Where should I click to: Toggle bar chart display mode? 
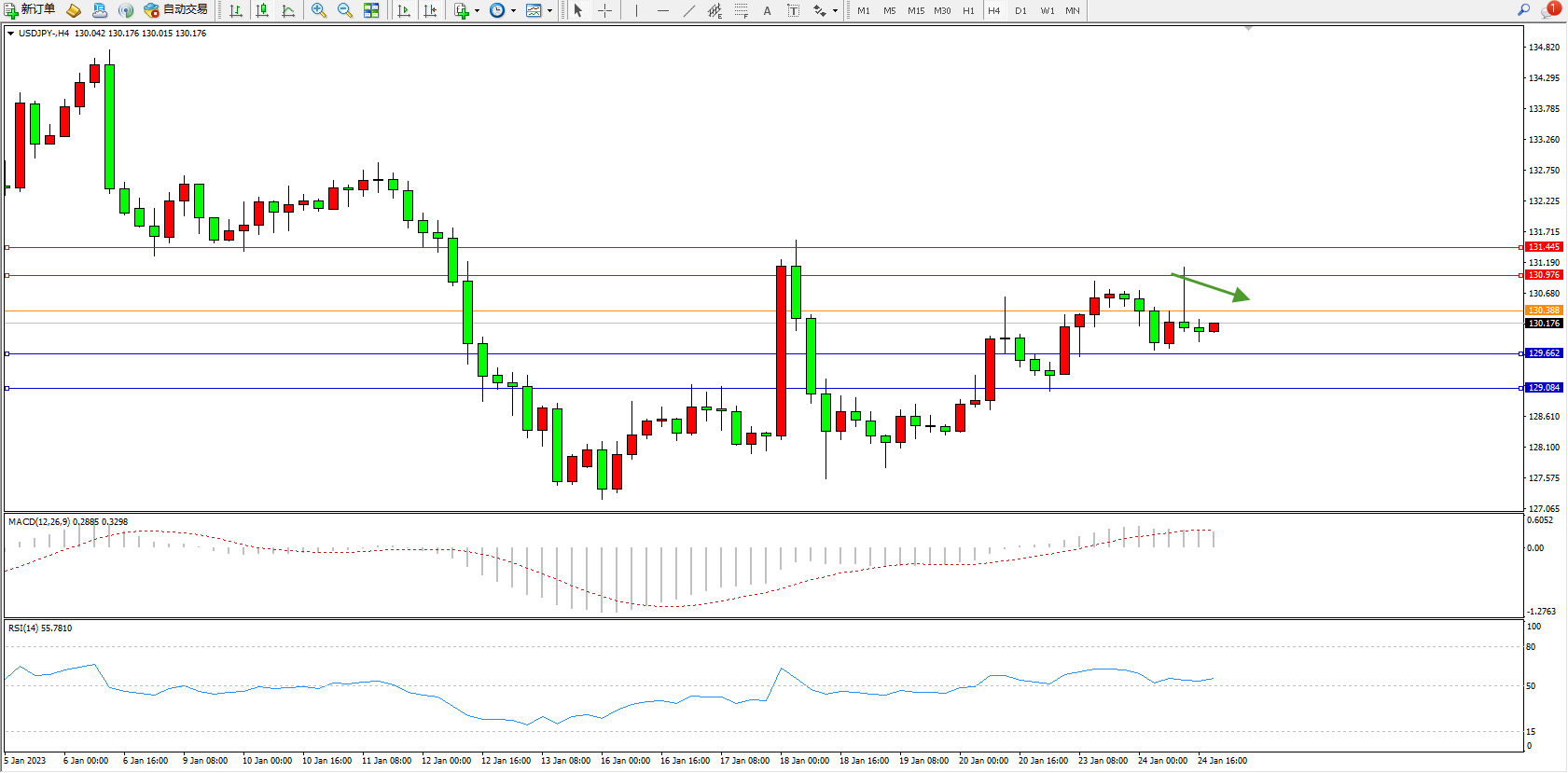click(236, 10)
